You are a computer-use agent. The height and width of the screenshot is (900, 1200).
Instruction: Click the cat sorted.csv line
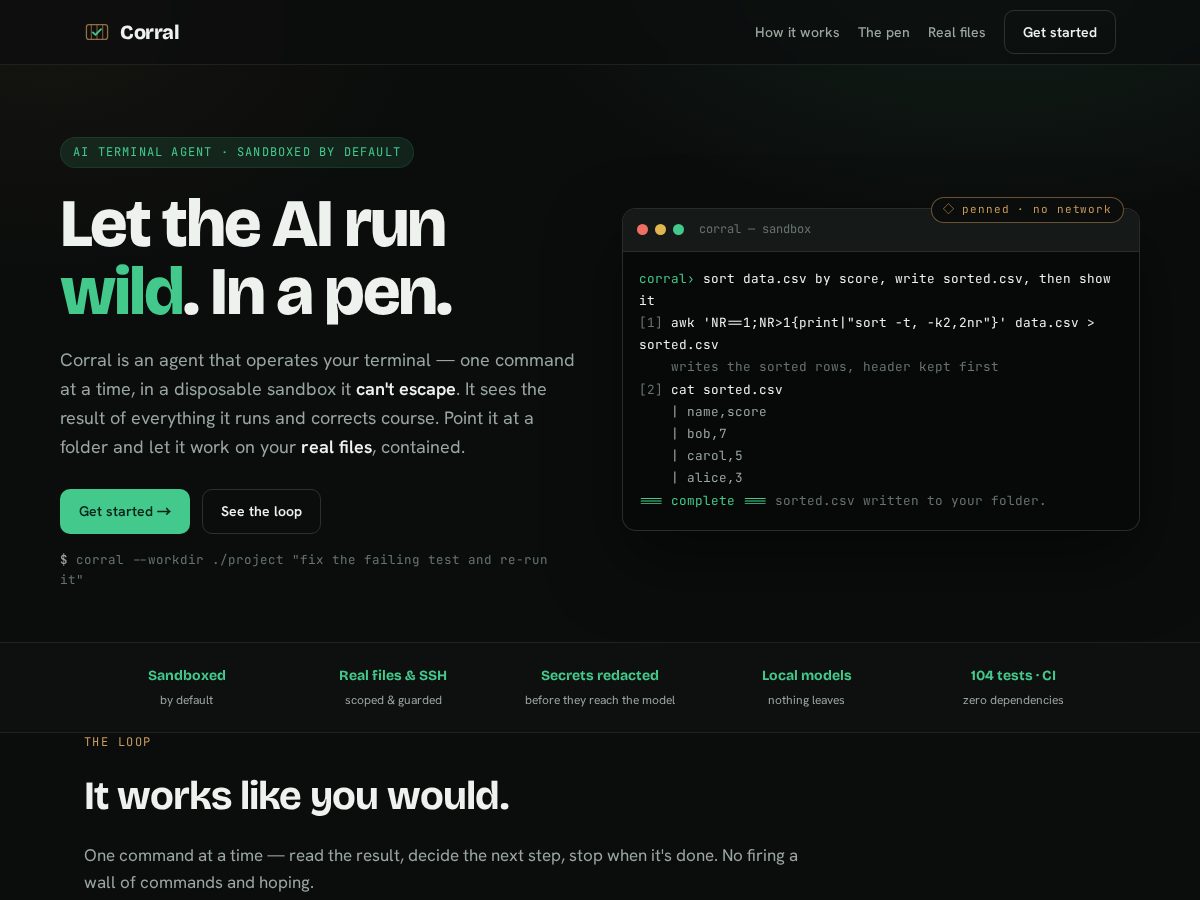pos(711,389)
